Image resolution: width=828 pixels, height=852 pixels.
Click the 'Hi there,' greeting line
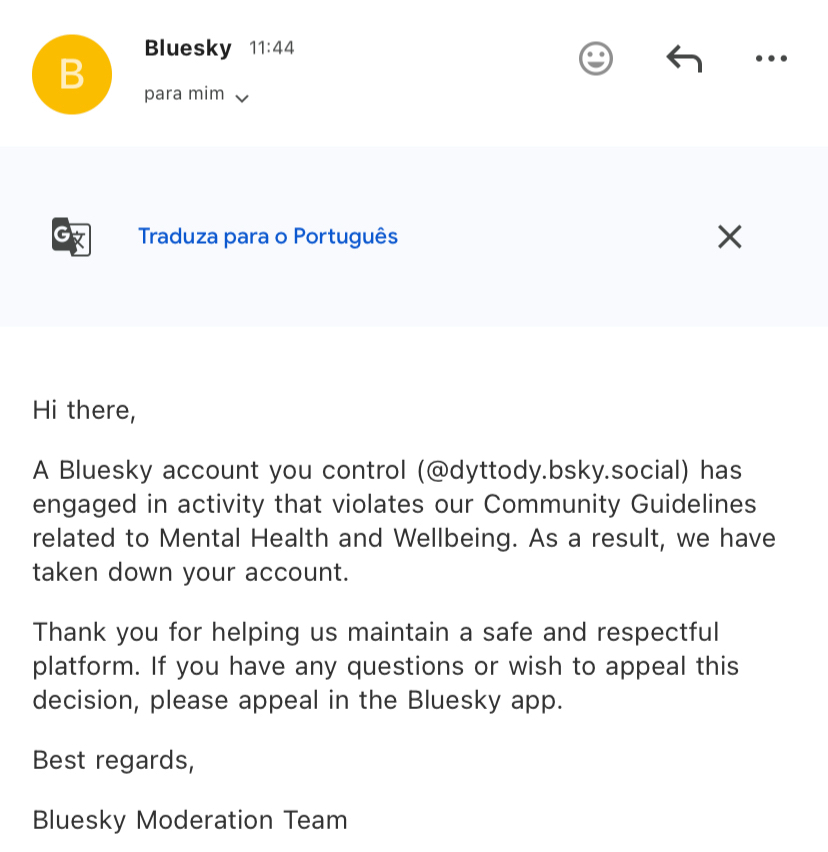[84, 410]
